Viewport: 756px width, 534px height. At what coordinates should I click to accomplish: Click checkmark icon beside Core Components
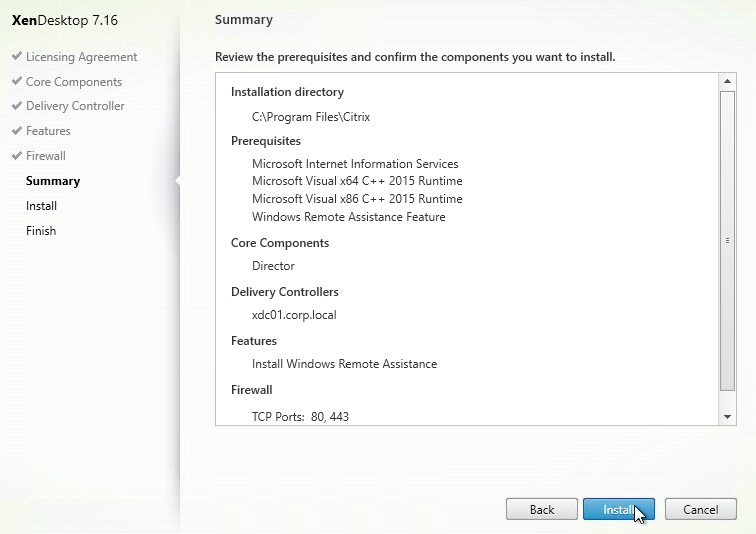point(17,81)
